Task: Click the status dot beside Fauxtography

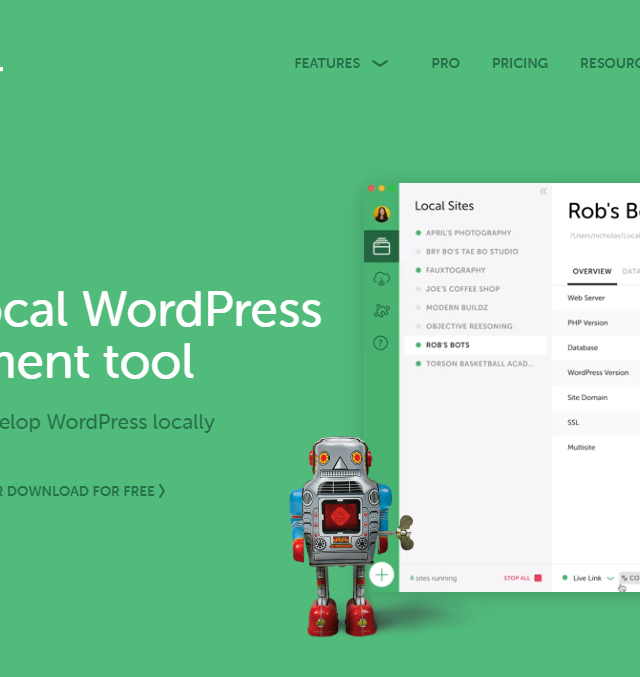Action: tap(418, 270)
